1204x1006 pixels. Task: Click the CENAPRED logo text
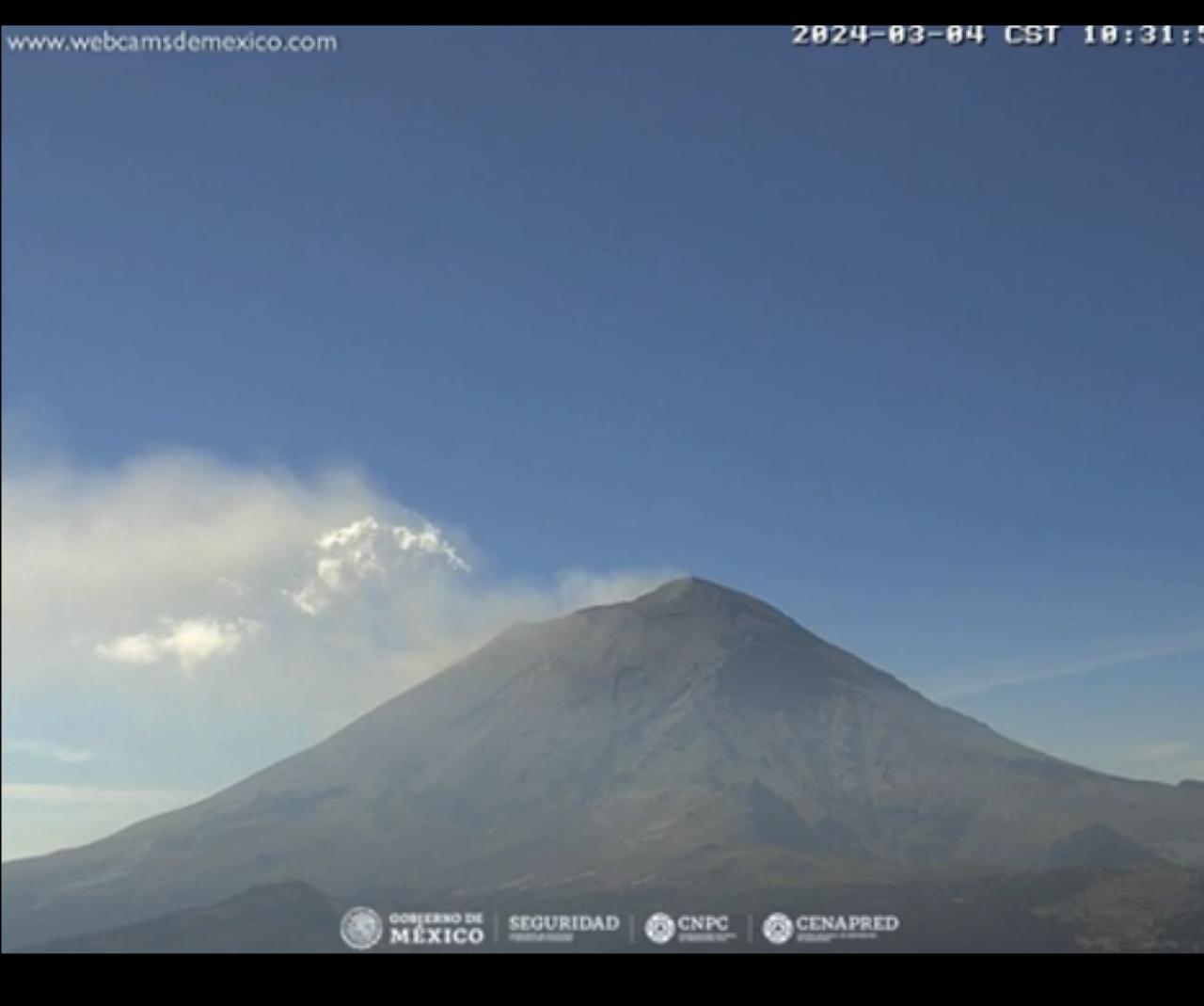847,925
